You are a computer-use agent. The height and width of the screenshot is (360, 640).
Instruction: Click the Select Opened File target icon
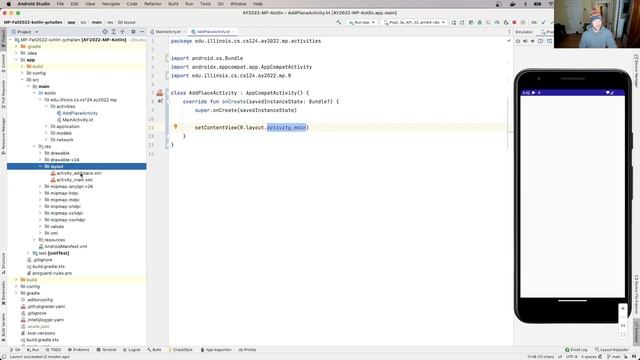point(105,31)
